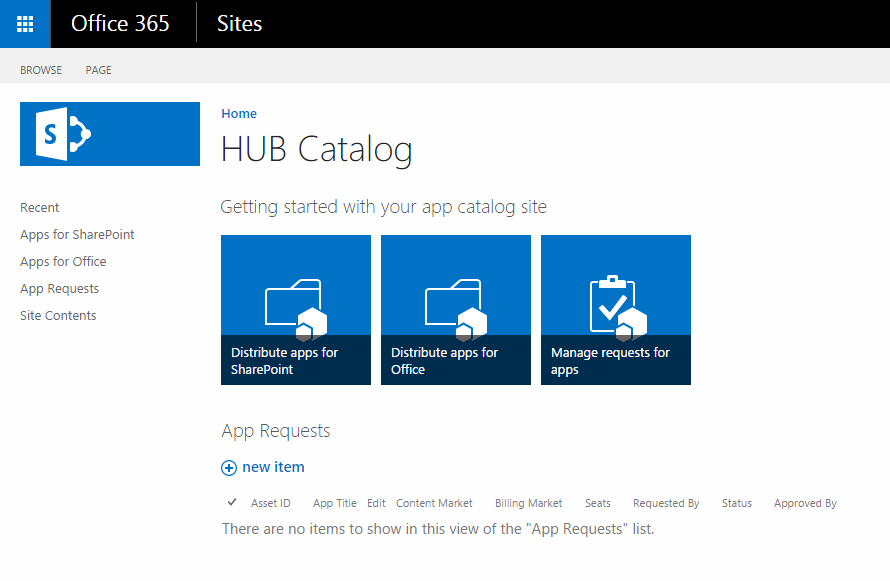Open the app launcher waffle icon

coord(25,24)
